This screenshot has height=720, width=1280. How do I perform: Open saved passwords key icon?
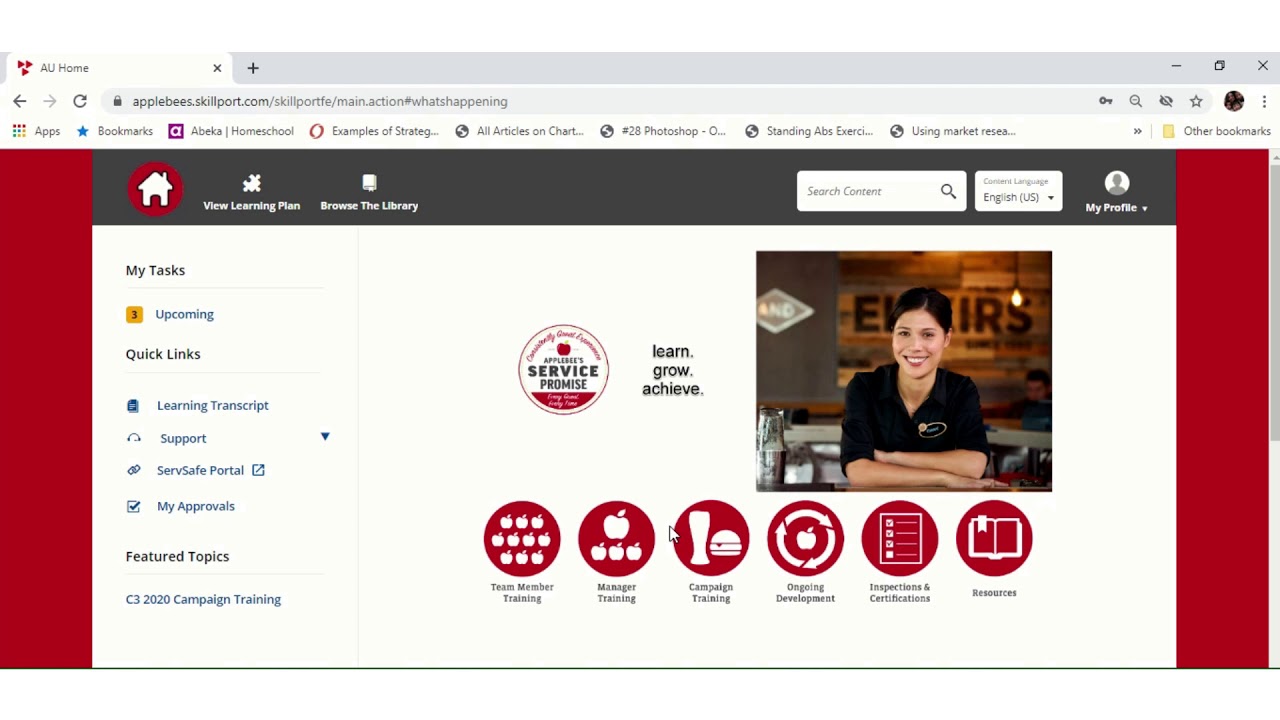click(x=1106, y=101)
